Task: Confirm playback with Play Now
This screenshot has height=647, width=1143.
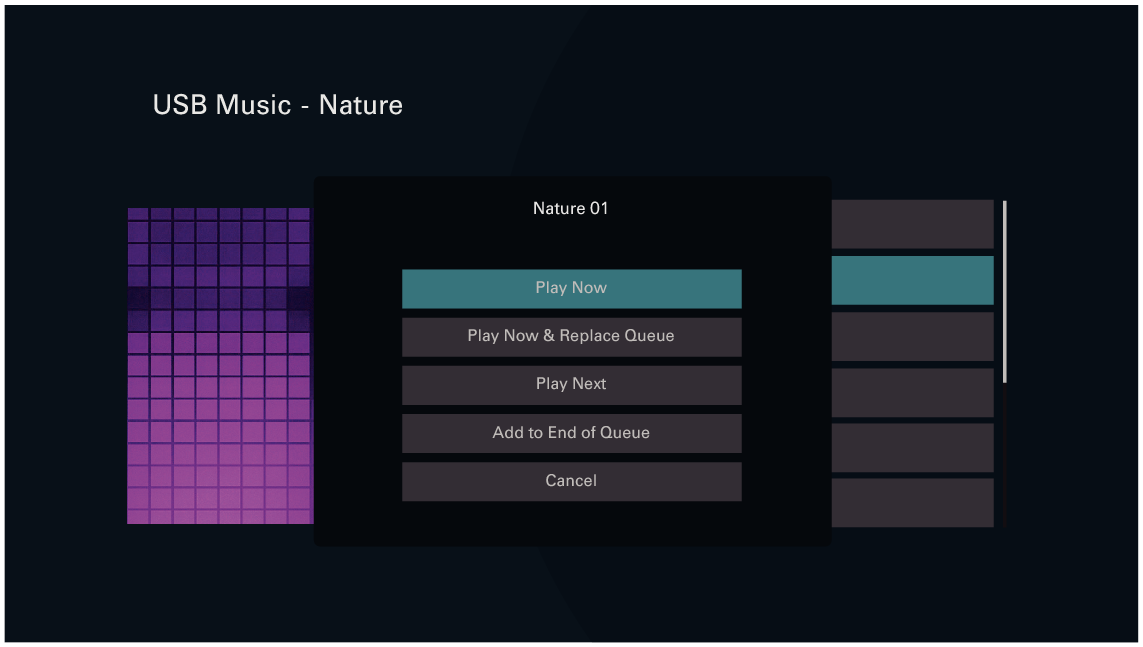Action: (571, 288)
